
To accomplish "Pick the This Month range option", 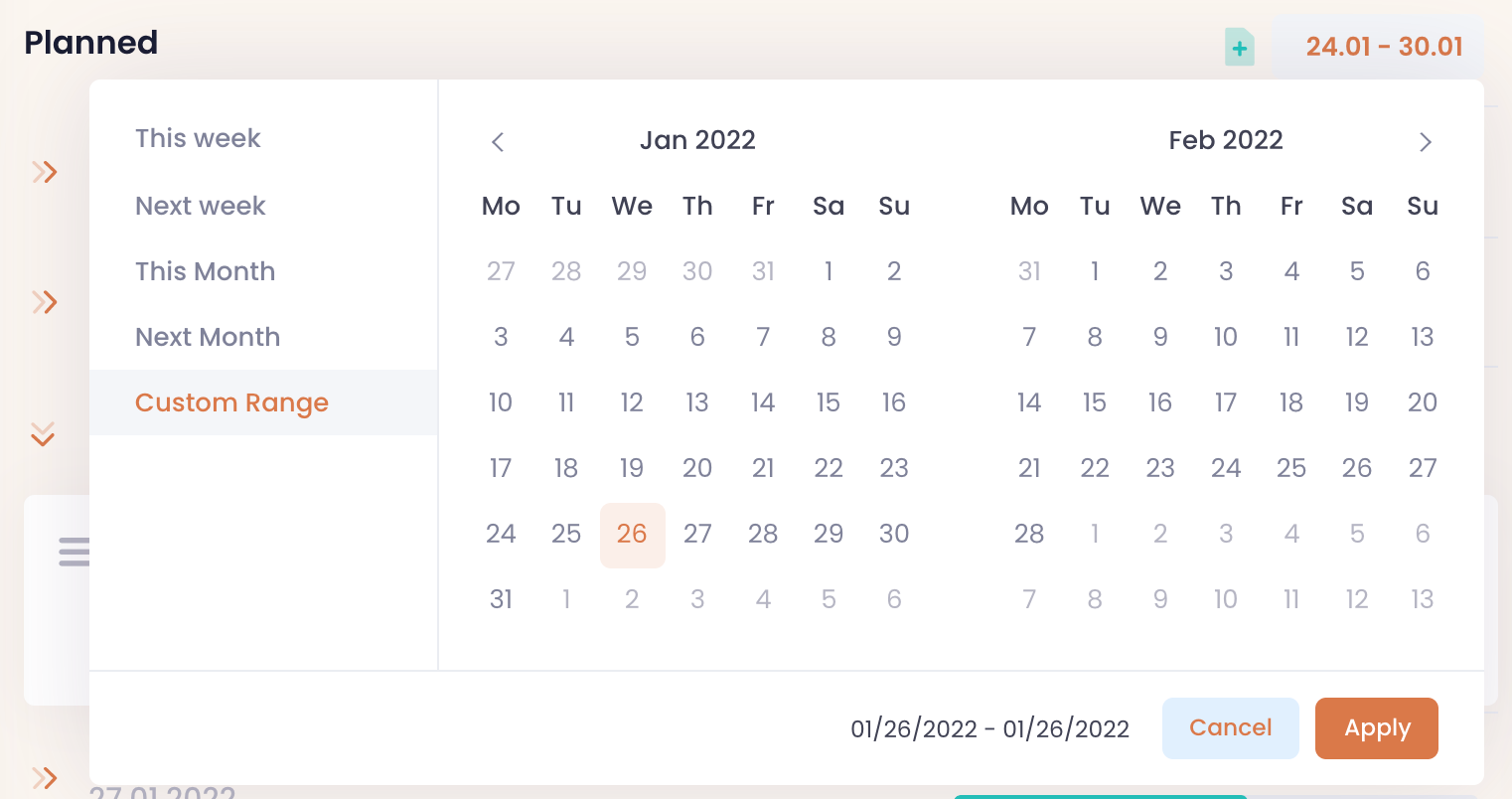I will (205, 271).
